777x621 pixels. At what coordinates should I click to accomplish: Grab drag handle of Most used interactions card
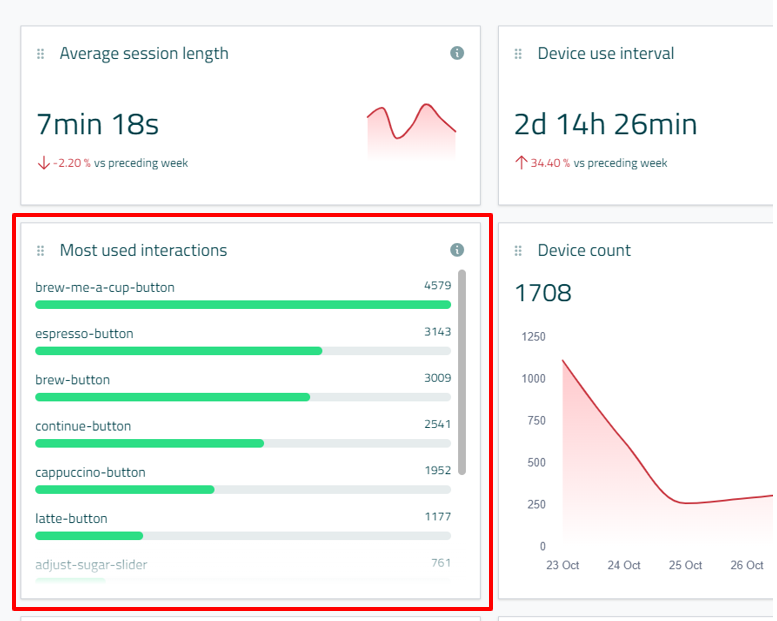pyautogui.click(x=41, y=251)
